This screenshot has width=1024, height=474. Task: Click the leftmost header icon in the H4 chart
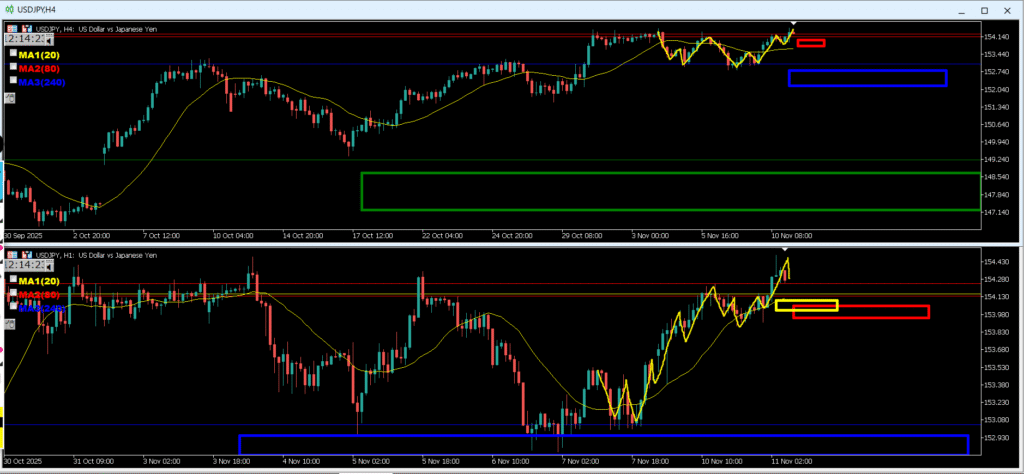pos(10,28)
